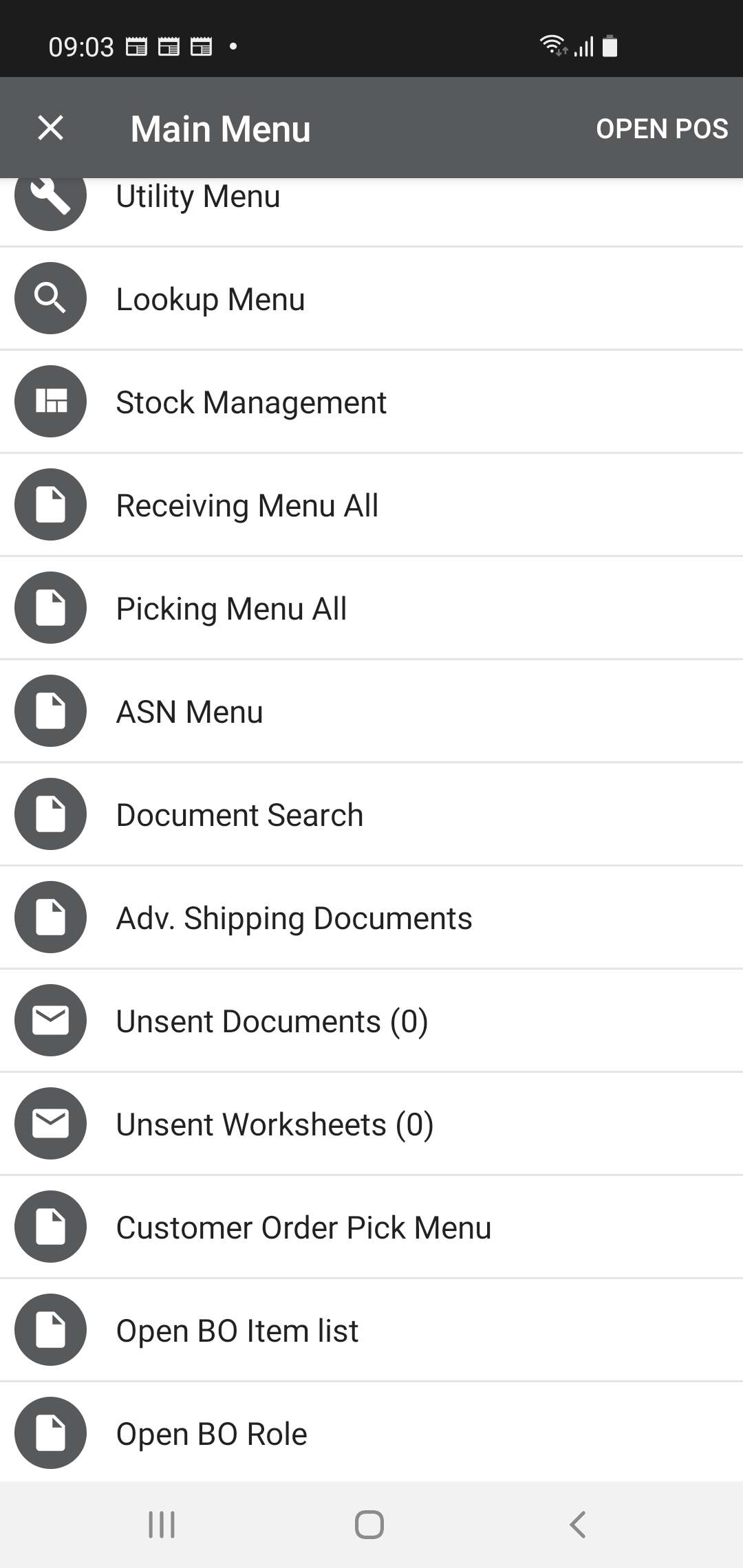The height and width of the screenshot is (1568, 743).
Task: Select the Lookup Menu label
Action: [x=210, y=299]
